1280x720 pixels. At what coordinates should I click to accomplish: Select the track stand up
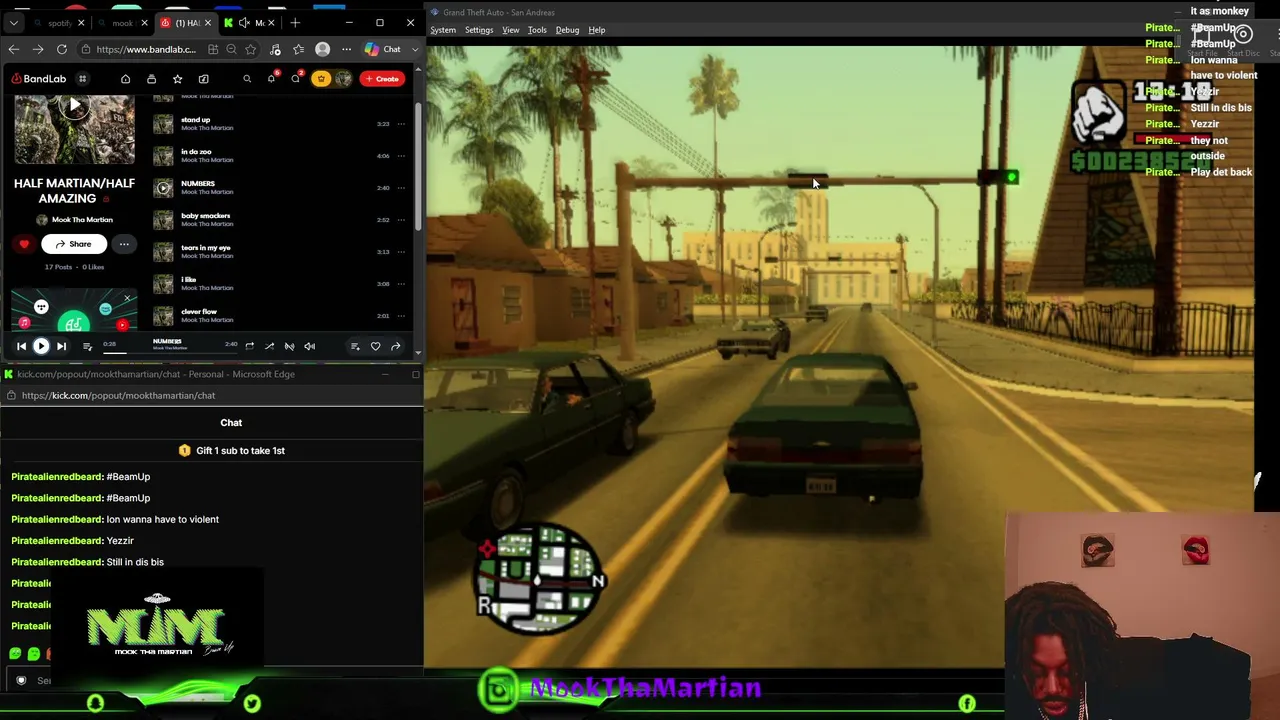[195, 120]
